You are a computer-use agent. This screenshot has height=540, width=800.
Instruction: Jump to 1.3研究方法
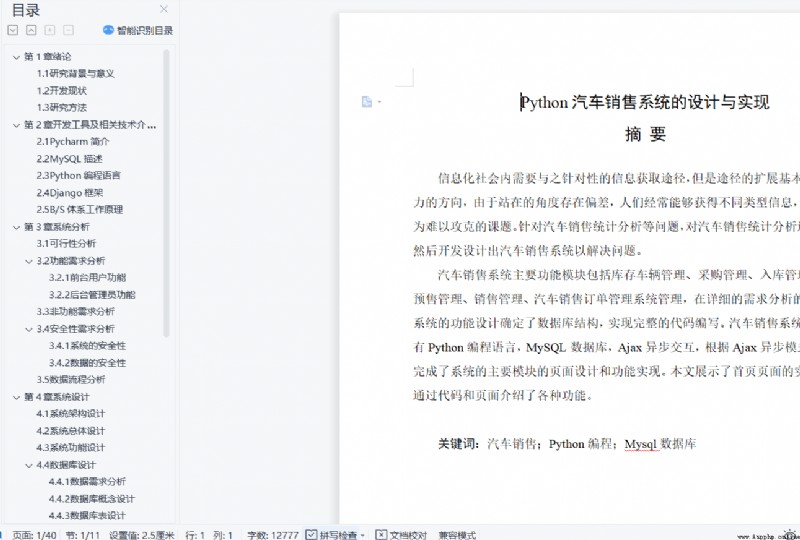[62, 108]
